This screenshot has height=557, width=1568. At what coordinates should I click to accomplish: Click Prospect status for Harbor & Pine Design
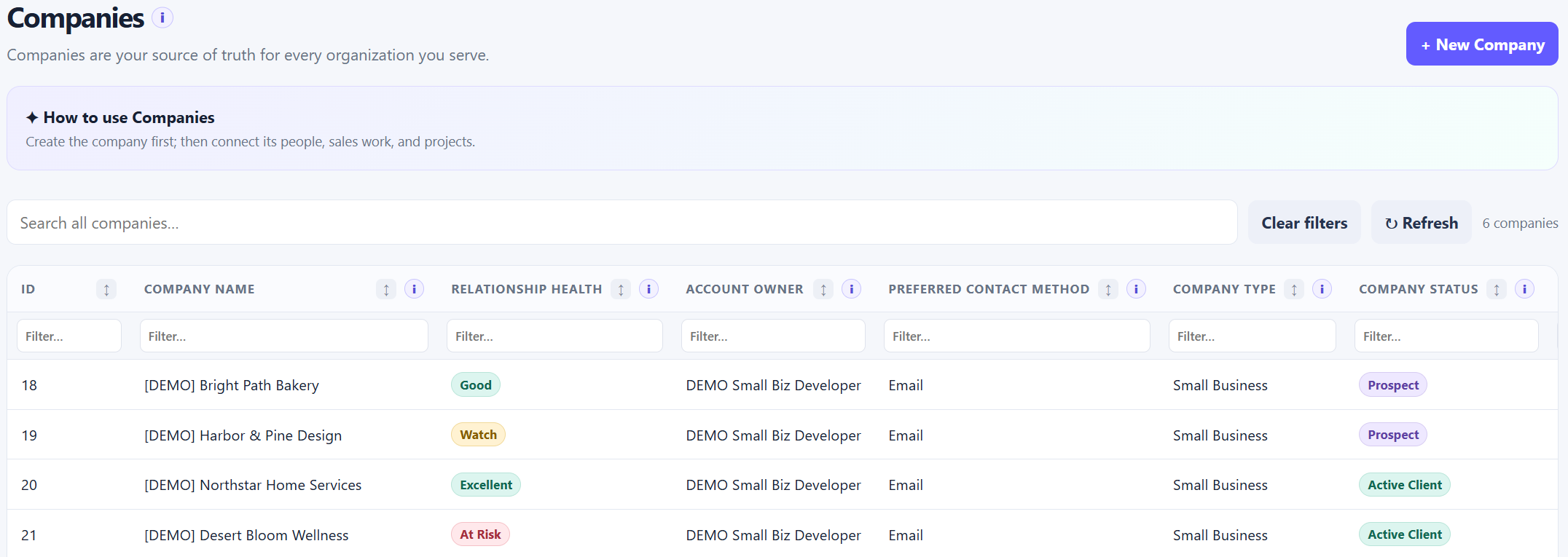point(1393,435)
